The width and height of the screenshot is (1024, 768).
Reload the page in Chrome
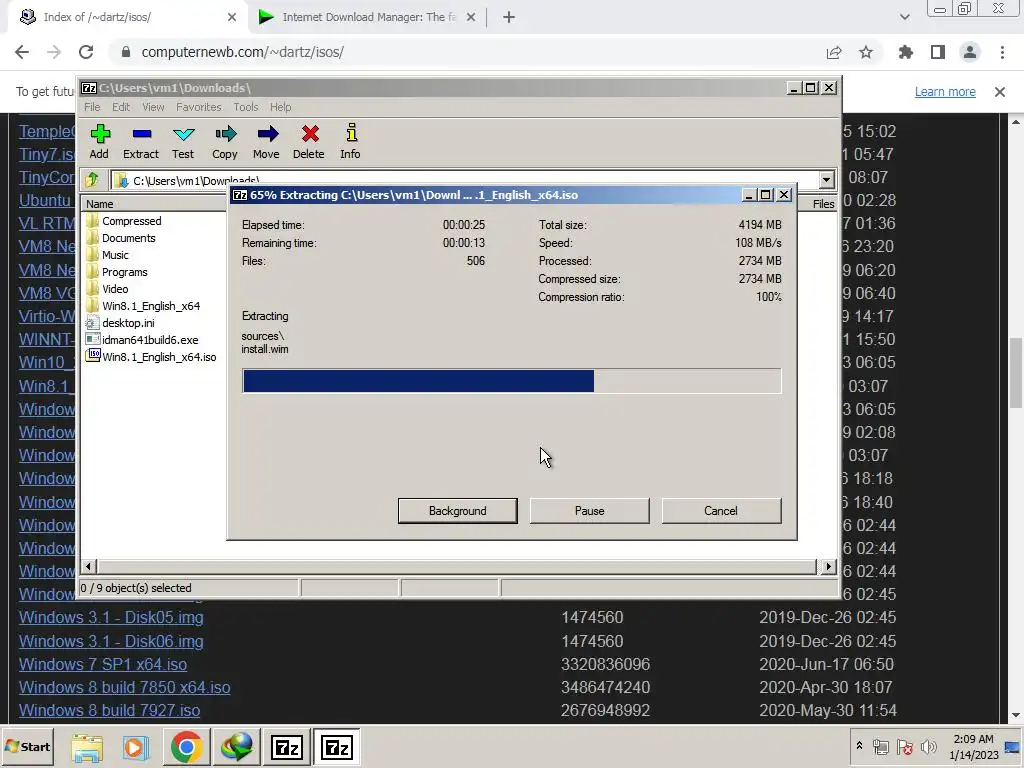(x=86, y=52)
